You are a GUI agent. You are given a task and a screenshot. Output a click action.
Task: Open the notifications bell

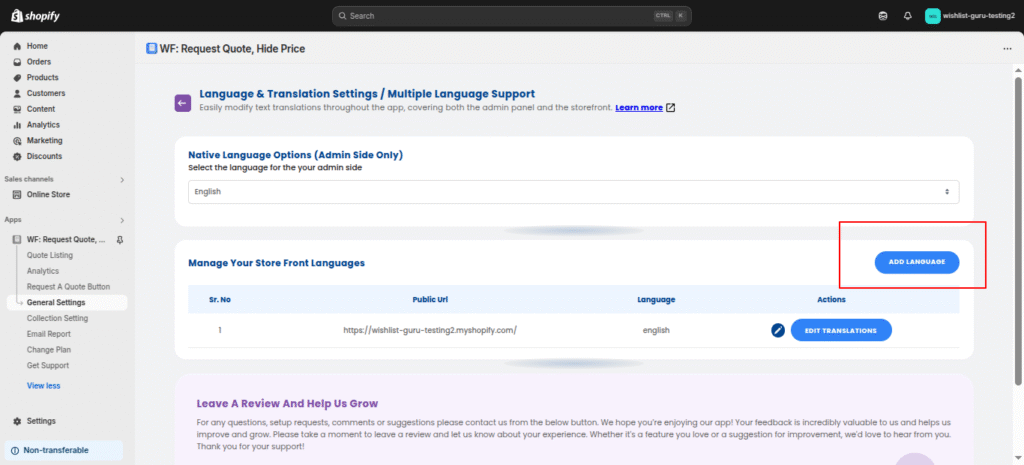[907, 16]
